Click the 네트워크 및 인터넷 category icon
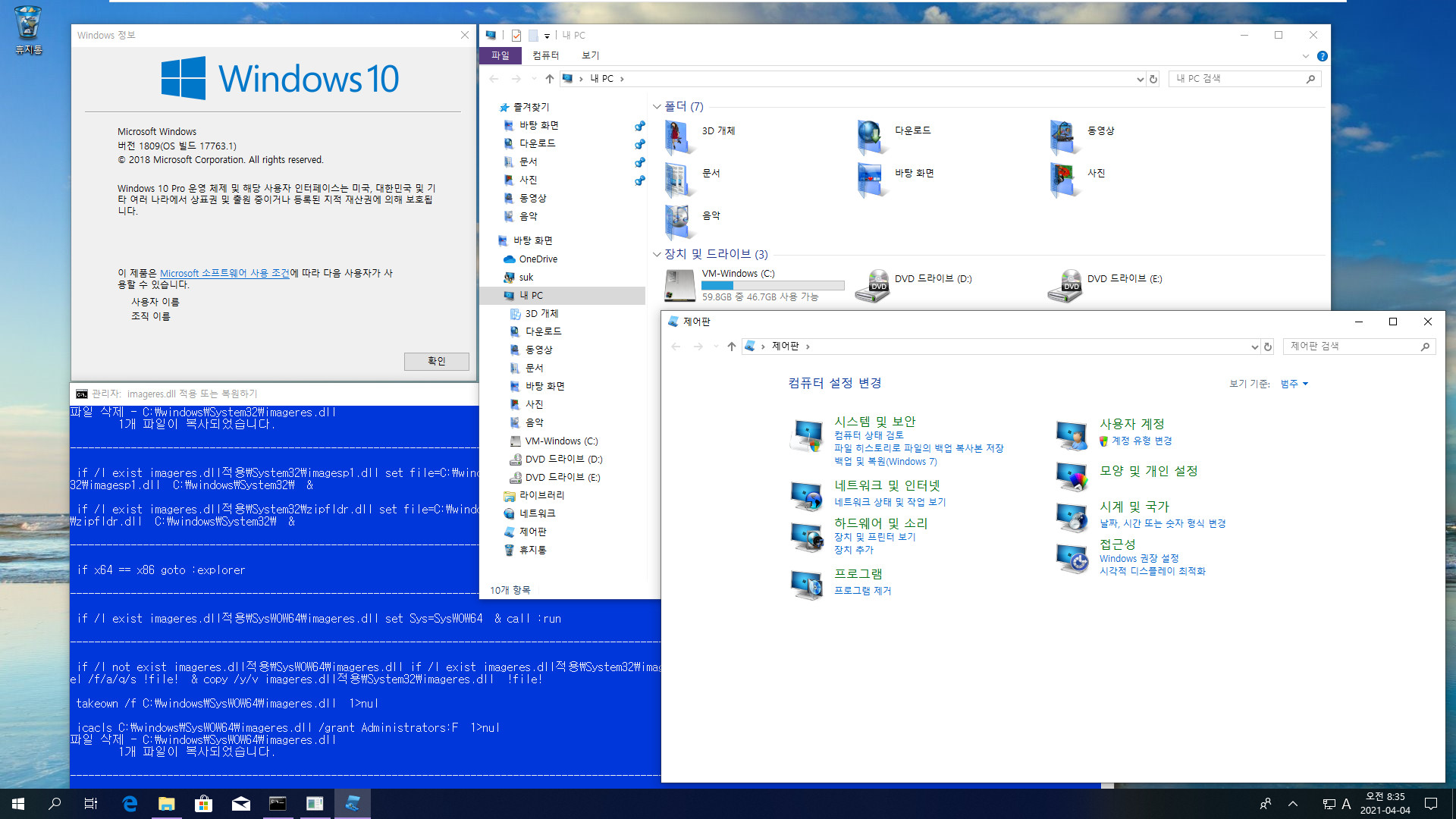The height and width of the screenshot is (819, 1456). [x=807, y=497]
